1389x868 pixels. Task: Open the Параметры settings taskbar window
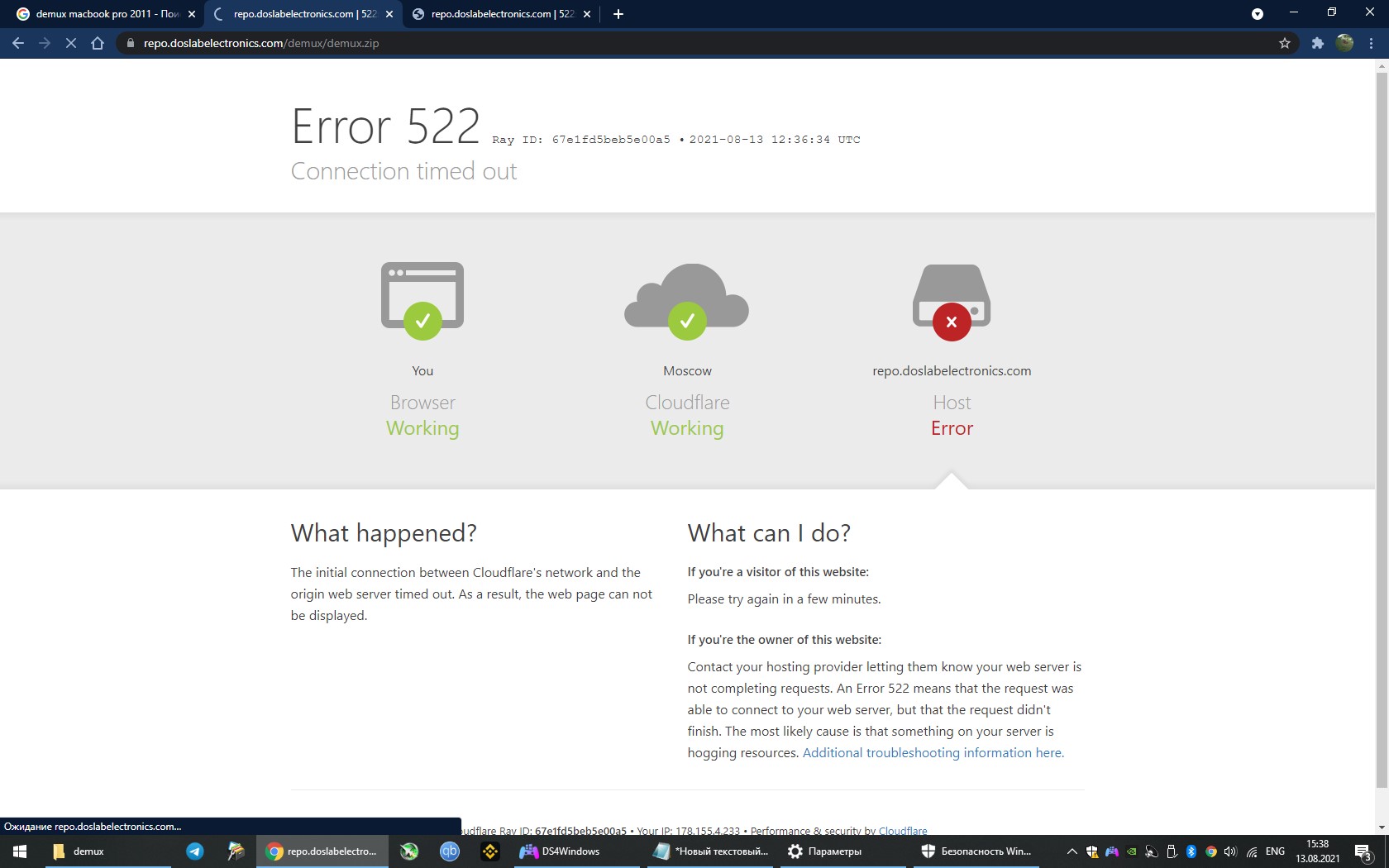842,851
